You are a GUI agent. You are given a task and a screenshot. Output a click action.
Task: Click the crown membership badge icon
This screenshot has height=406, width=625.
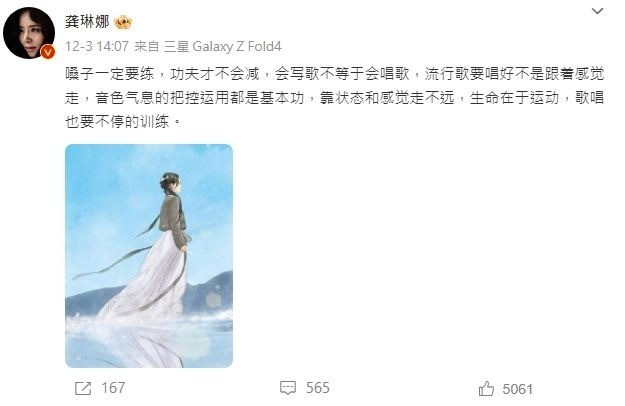[x=123, y=22]
